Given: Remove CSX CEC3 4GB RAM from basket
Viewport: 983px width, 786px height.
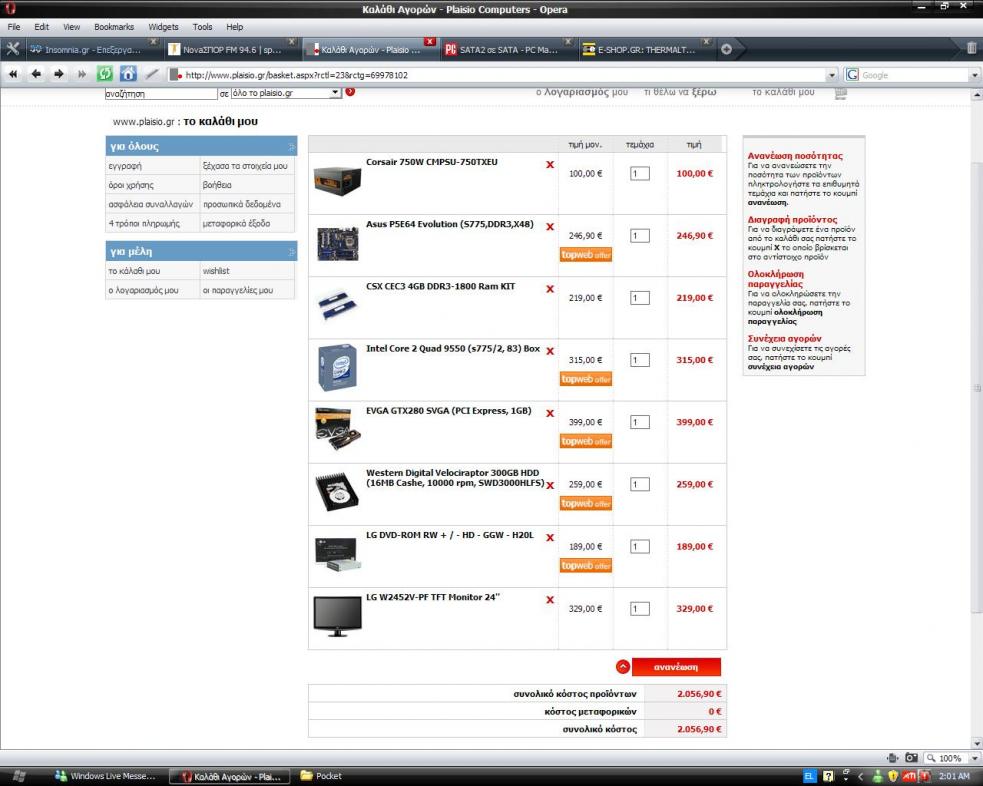Looking at the screenshot, I should [x=550, y=289].
